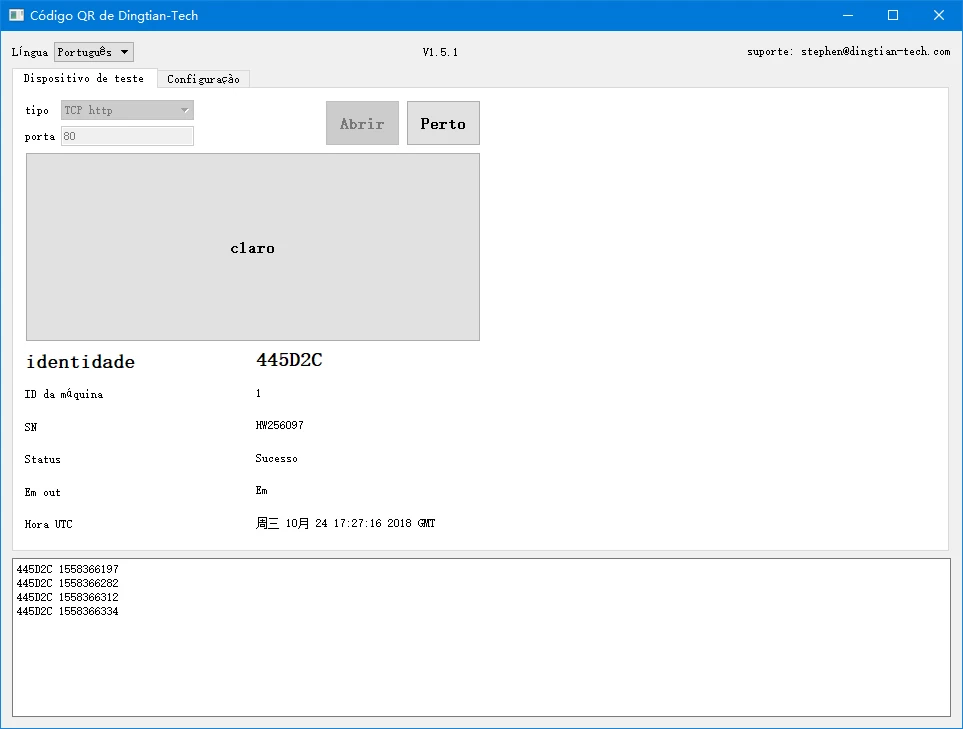
Task: Focus the porta input field
Action: [127, 136]
